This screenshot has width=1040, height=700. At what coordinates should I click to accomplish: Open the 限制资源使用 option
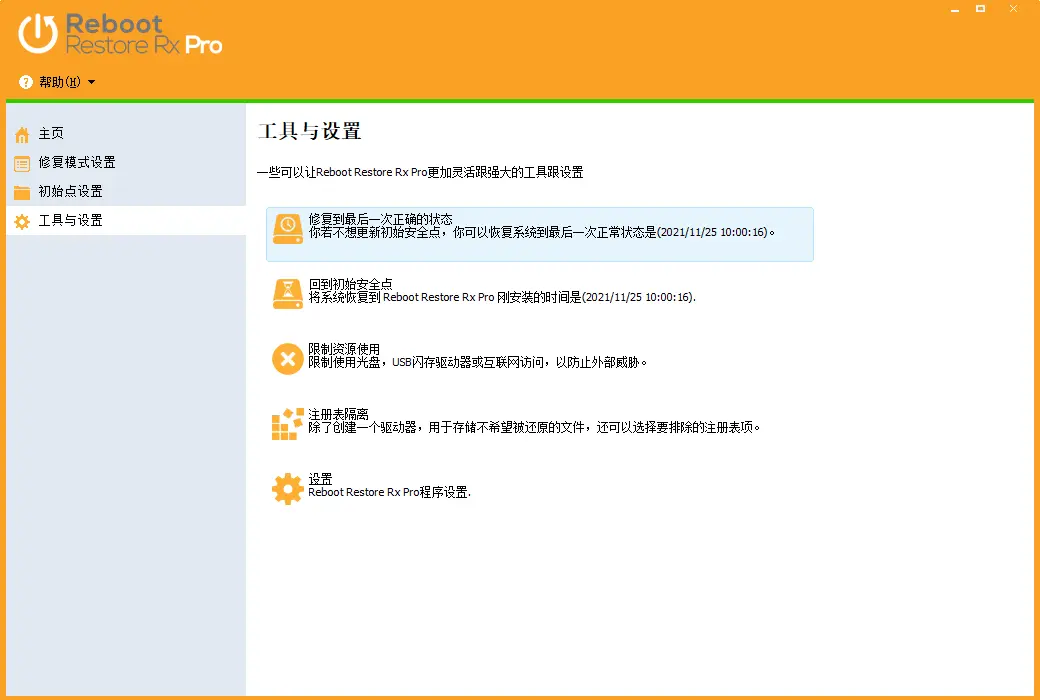[344, 349]
